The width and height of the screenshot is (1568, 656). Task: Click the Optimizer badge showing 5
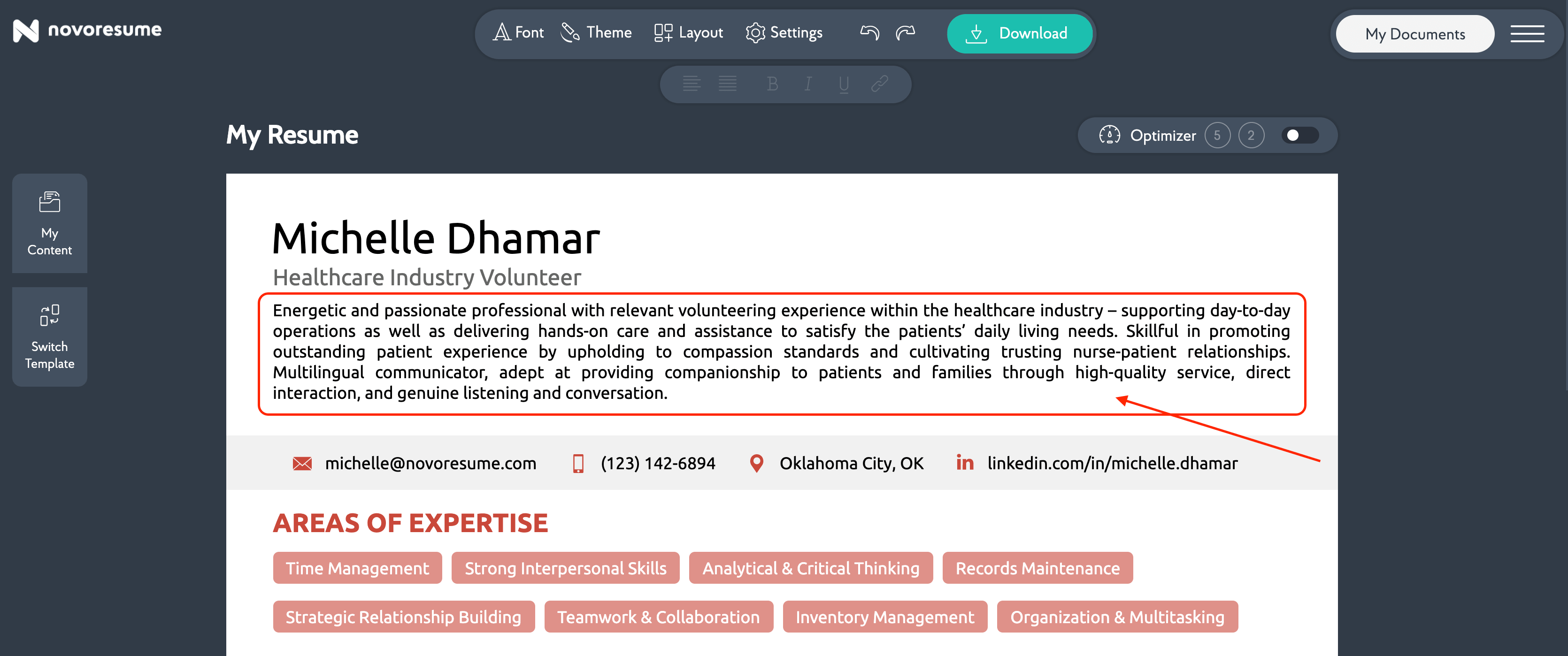[x=1217, y=135]
